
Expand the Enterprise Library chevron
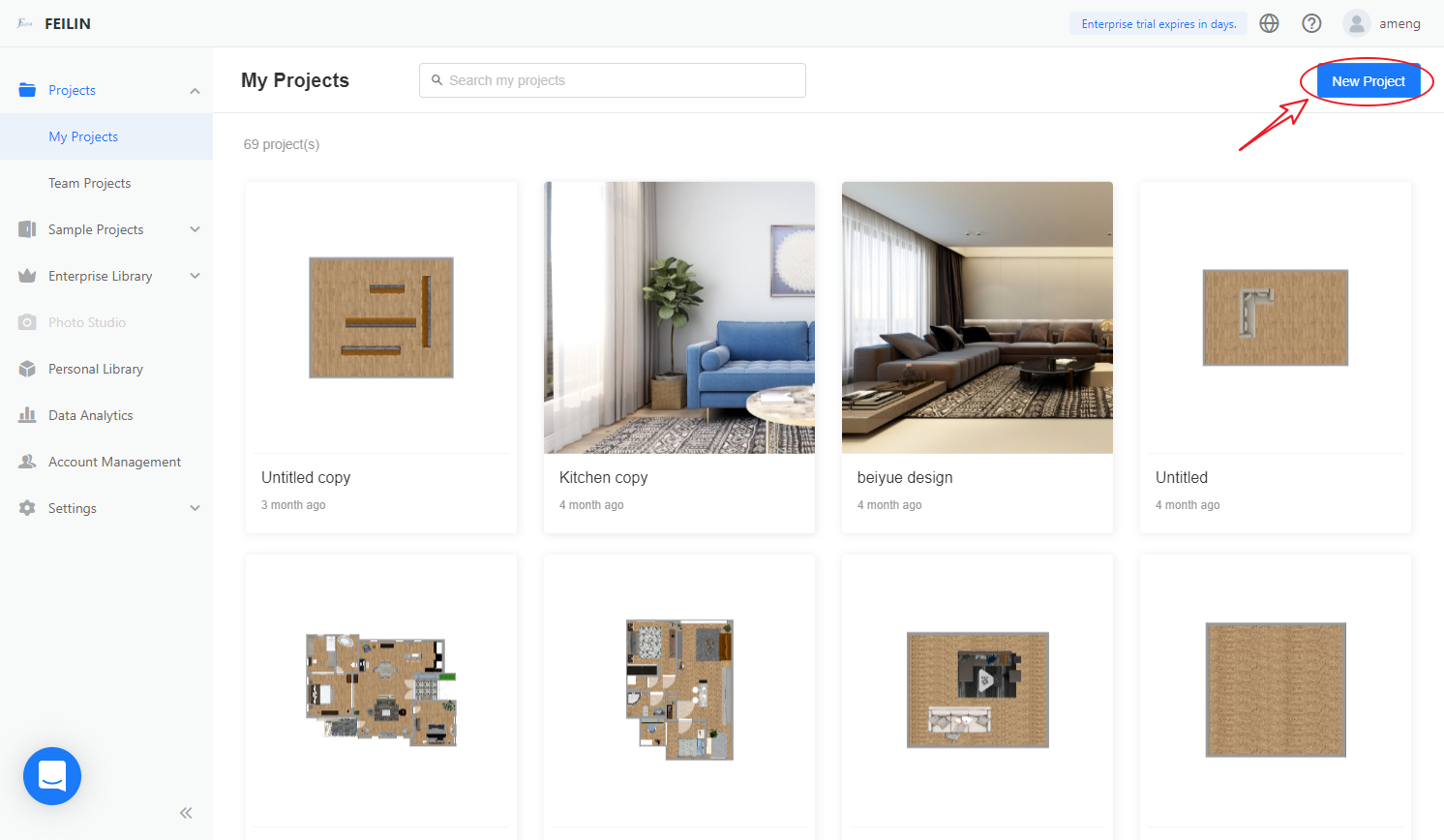(x=195, y=276)
